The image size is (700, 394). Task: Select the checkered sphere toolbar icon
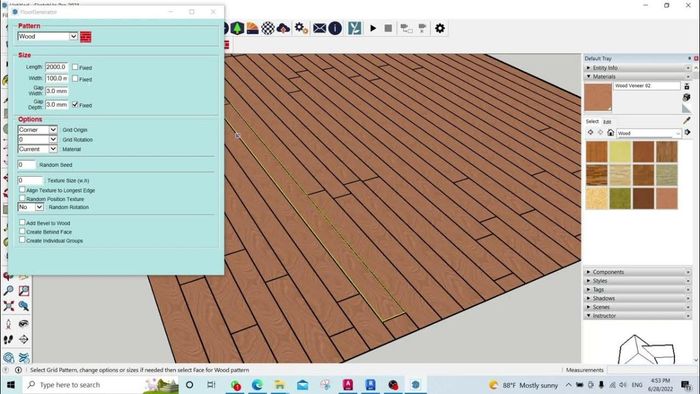pos(268,28)
